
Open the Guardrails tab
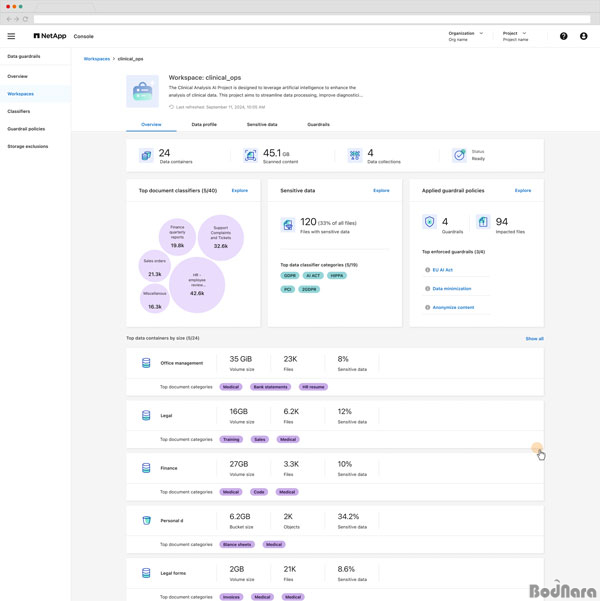pyautogui.click(x=318, y=124)
